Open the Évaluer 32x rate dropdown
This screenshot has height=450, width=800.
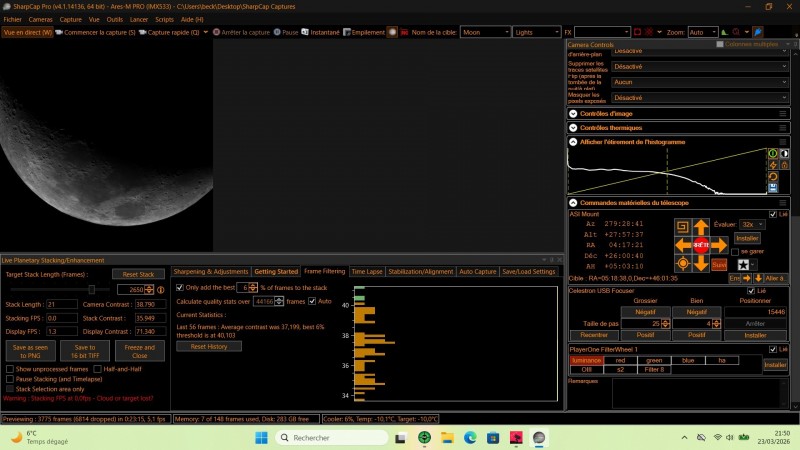click(752, 224)
